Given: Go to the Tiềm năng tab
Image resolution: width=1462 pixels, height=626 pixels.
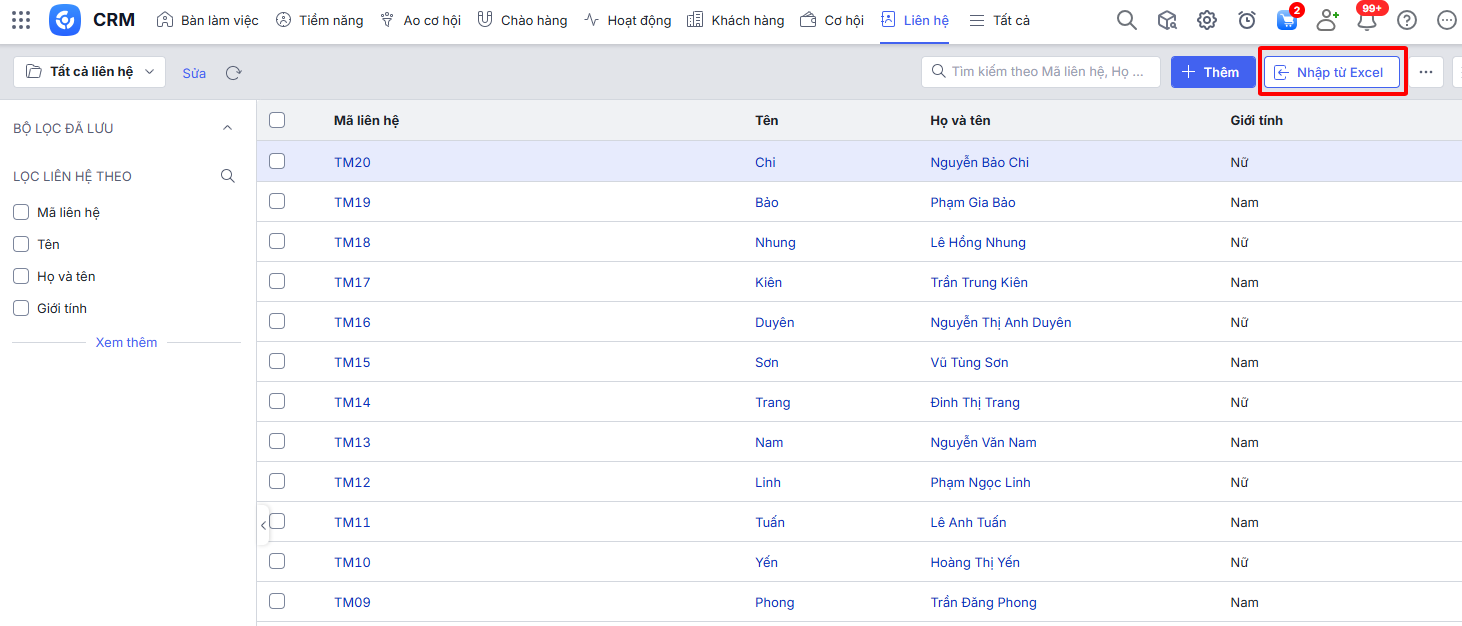Looking at the screenshot, I should 320,20.
